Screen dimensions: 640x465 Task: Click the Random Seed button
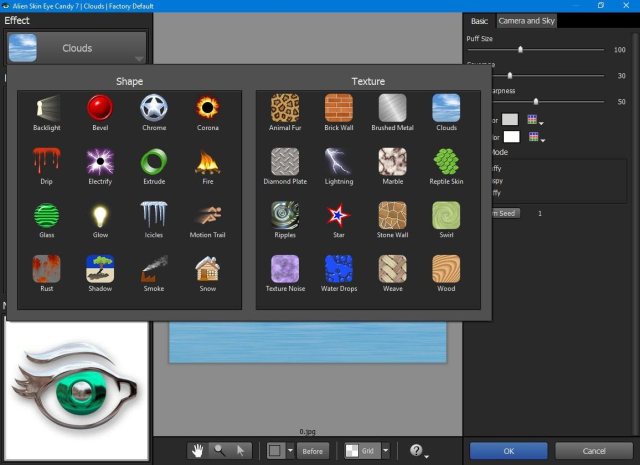point(505,213)
